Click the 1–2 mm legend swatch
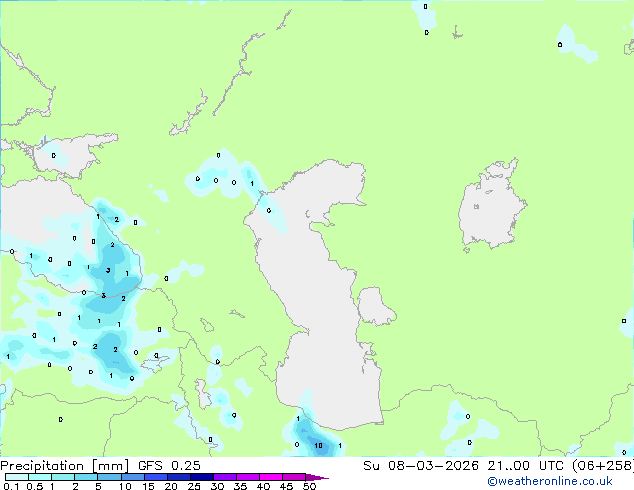Image resolution: width=634 pixels, height=490 pixels. pyautogui.click(x=63, y=477)
